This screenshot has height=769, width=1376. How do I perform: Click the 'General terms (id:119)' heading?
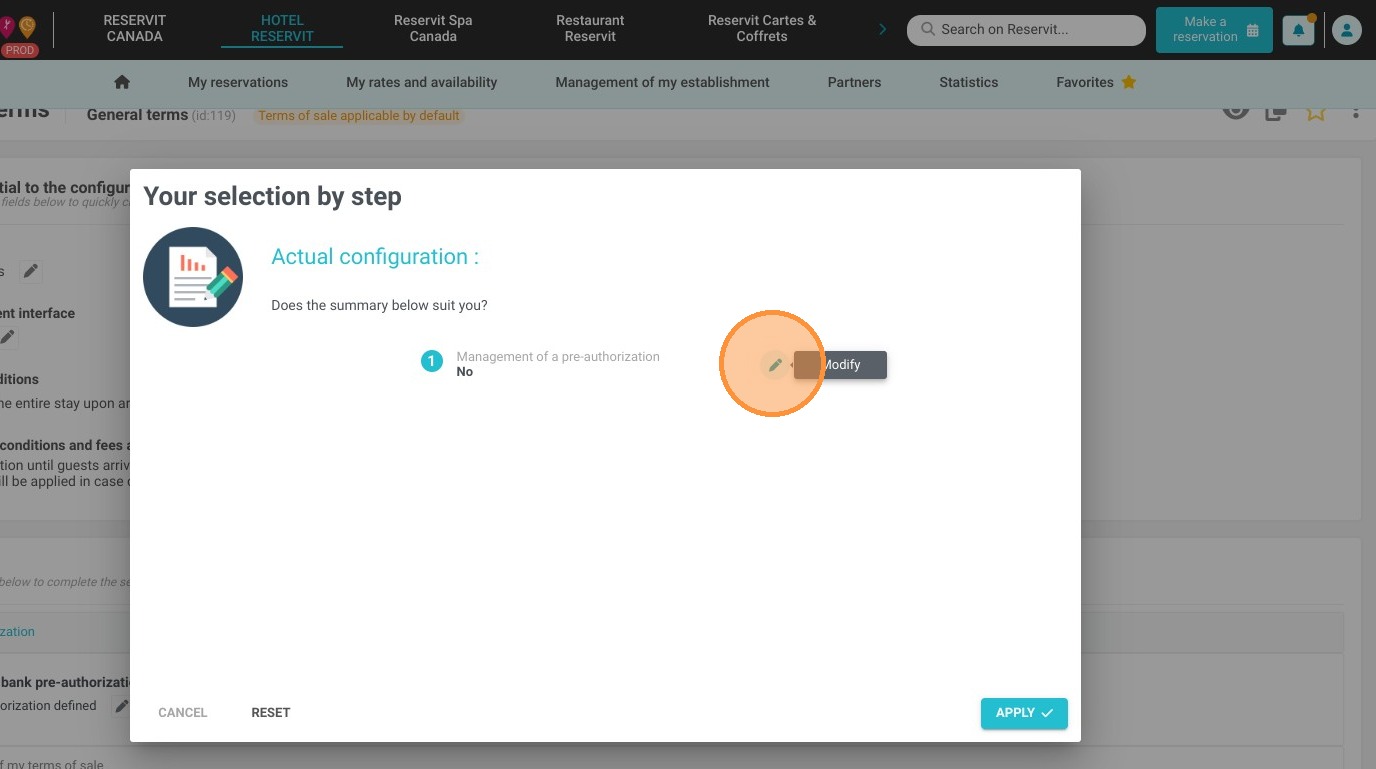click(x=161, y=115)
